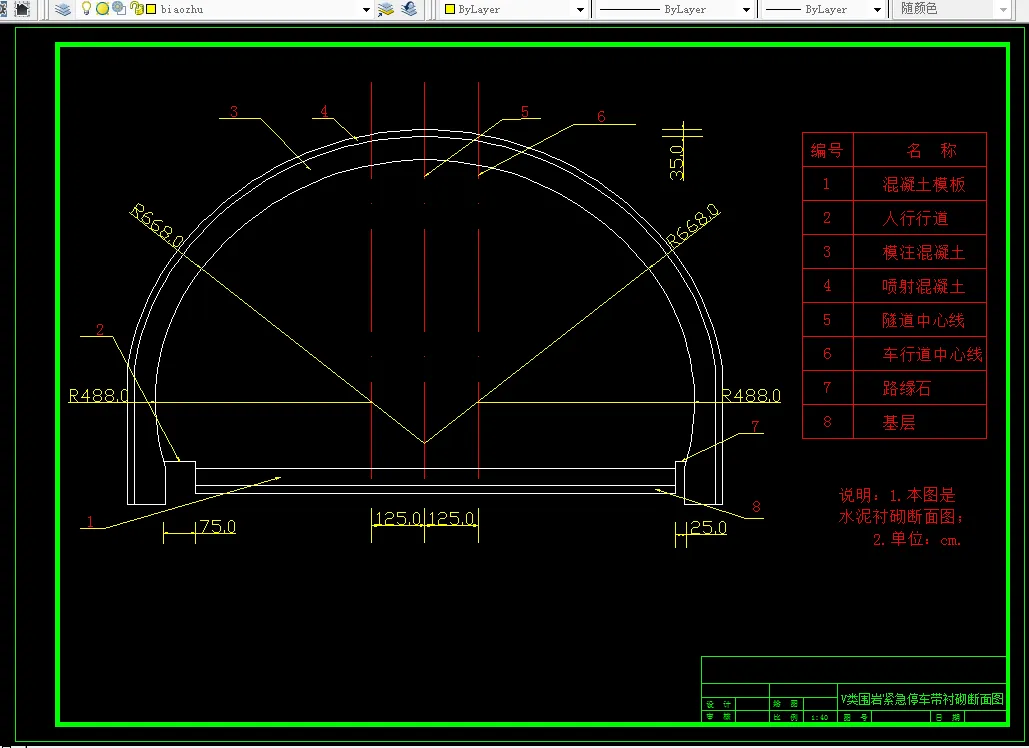Toggle the layer padlock lock icon
The height and width of the screenshot is (748, 1029).
point(136,9)
